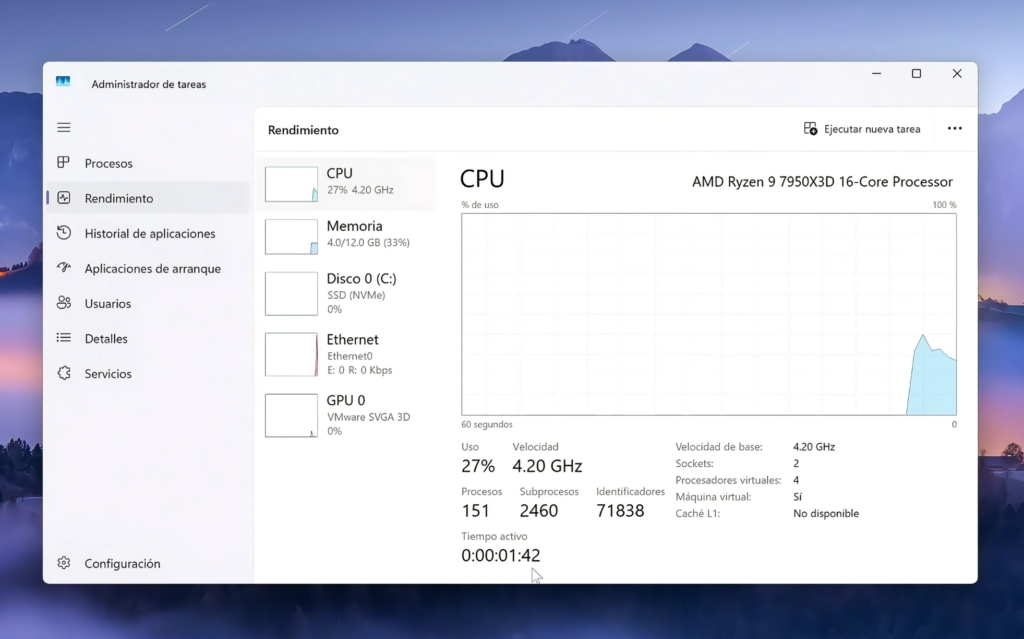Select GPU 0 VMware SVGA 3D entry
Image resolution: width=1024 pixels, height=639 pixels.
pyautogui.click(x=346, y=415)
